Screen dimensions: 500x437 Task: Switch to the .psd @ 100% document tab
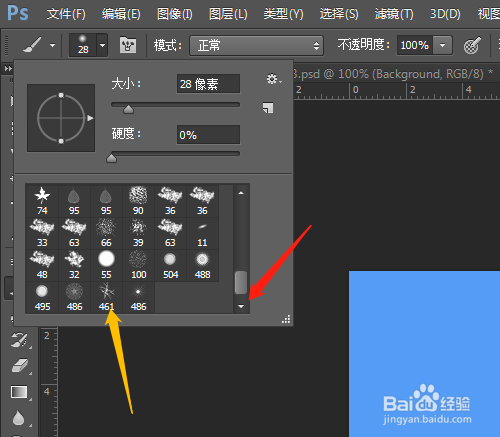click(x=392, y=74)
